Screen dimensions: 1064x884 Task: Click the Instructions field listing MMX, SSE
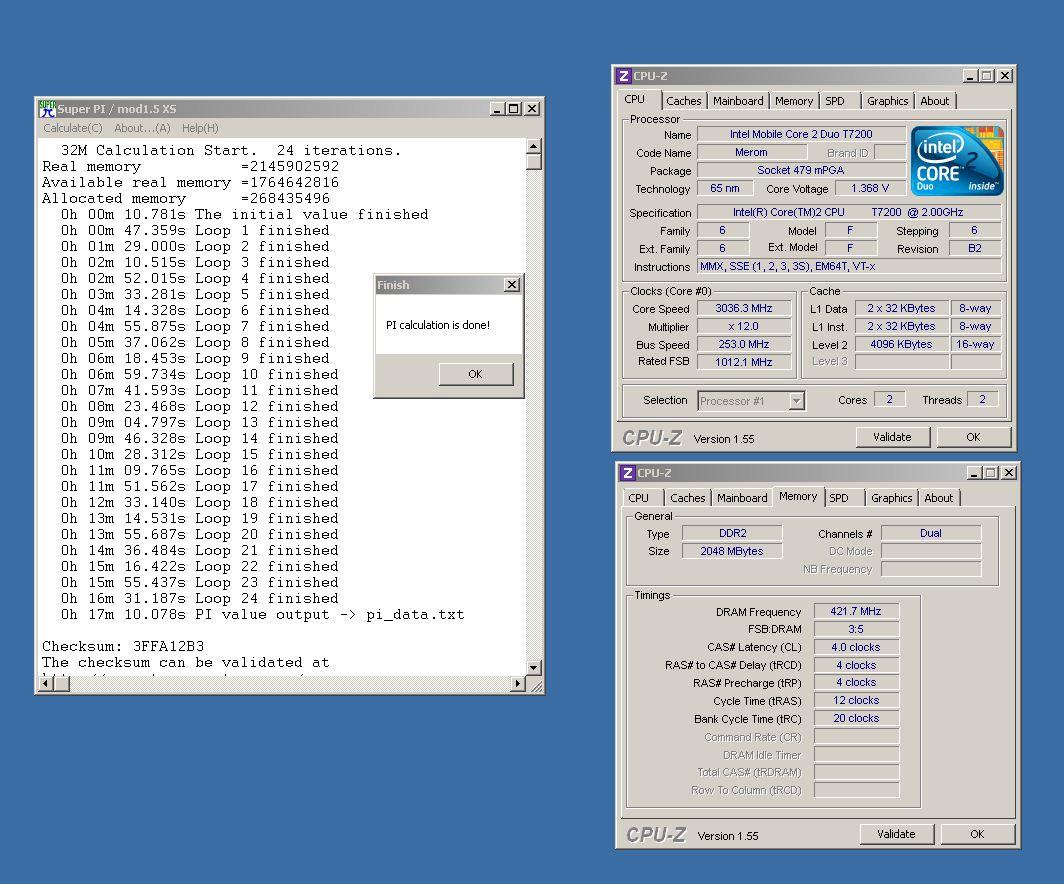[850, 267]
